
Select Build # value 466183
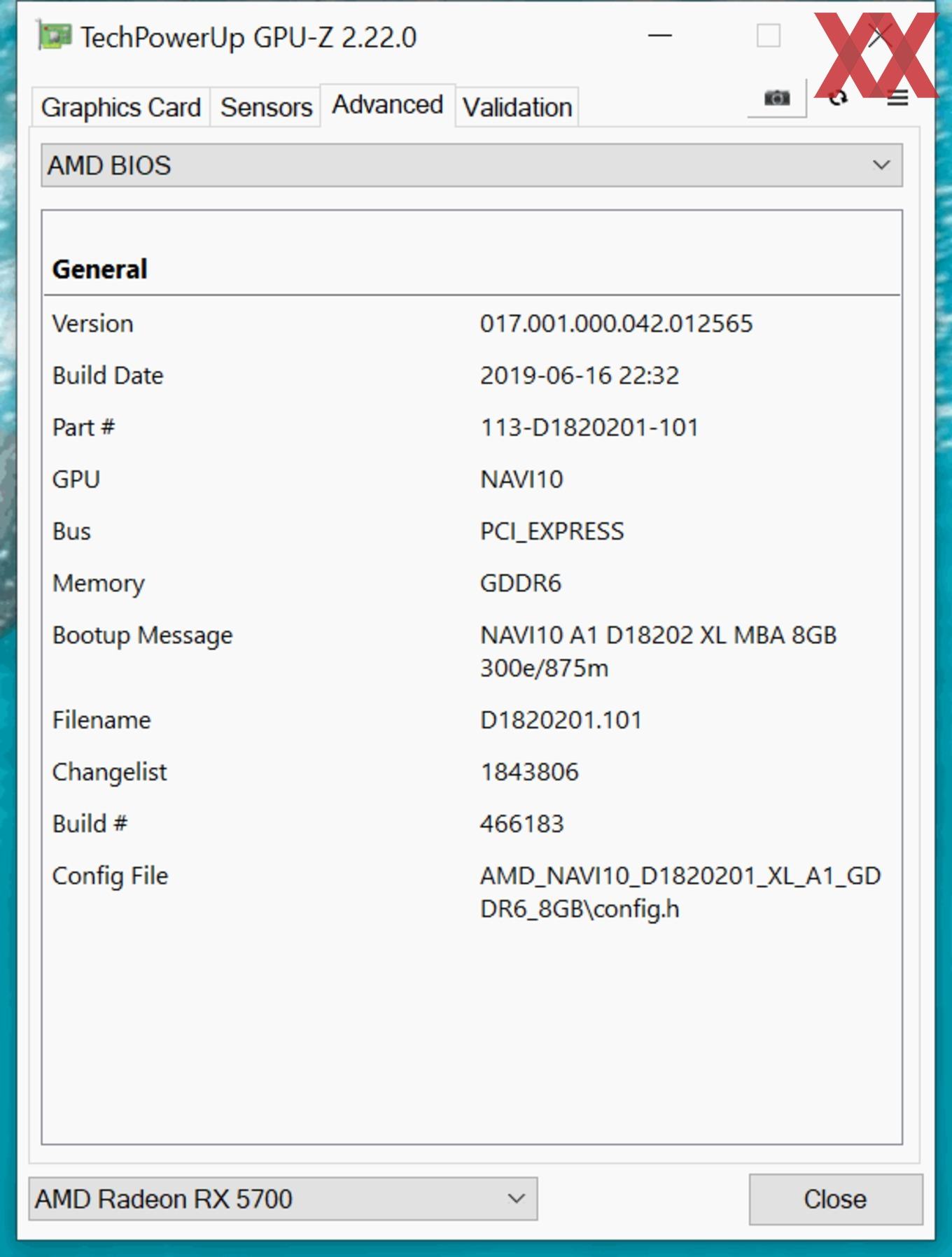(521, 824)
